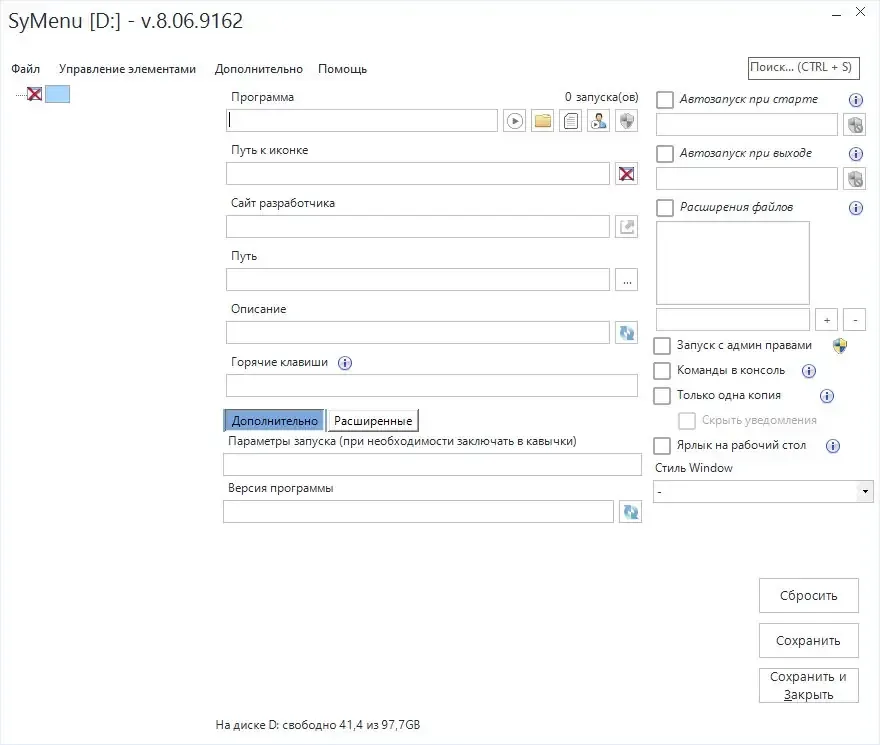Screen dimensions: 880x745
Task: Click info icon next to Горячие клавиши
Action: 345,363
